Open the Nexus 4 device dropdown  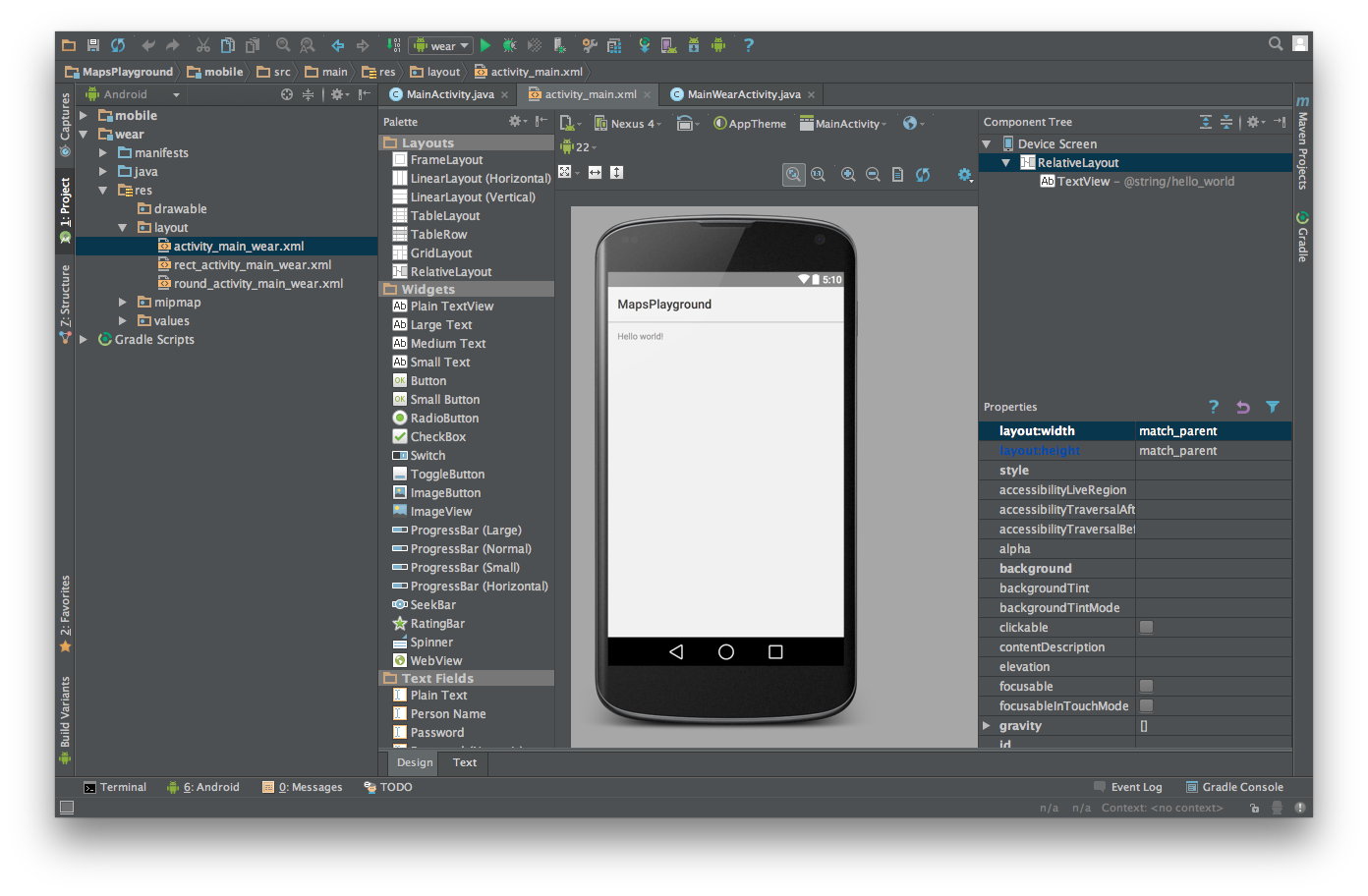coord(627,124)
